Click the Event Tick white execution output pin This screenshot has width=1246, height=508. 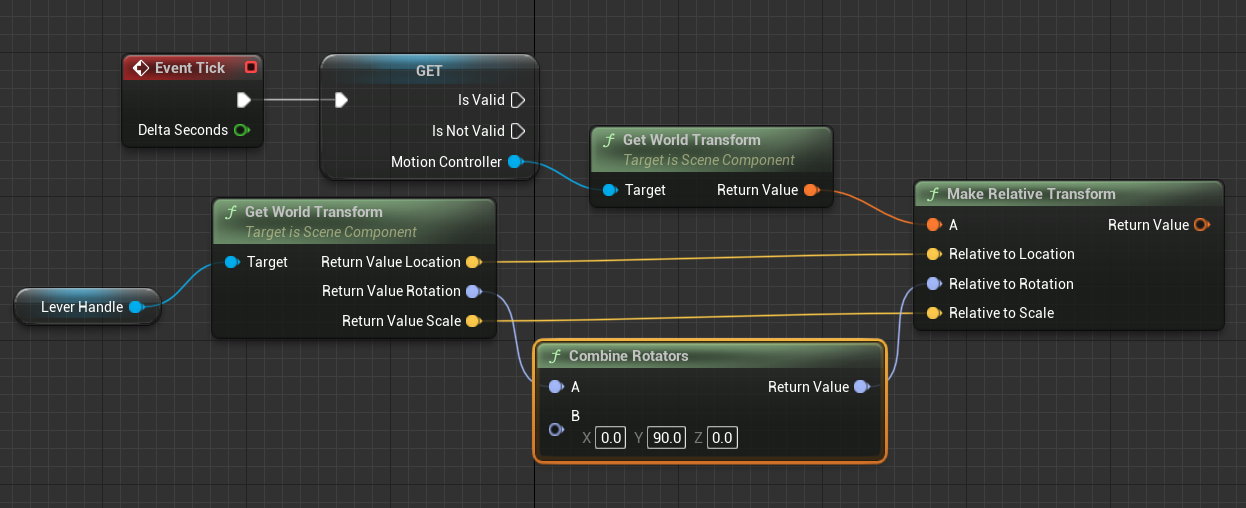(x=243, y=100)
